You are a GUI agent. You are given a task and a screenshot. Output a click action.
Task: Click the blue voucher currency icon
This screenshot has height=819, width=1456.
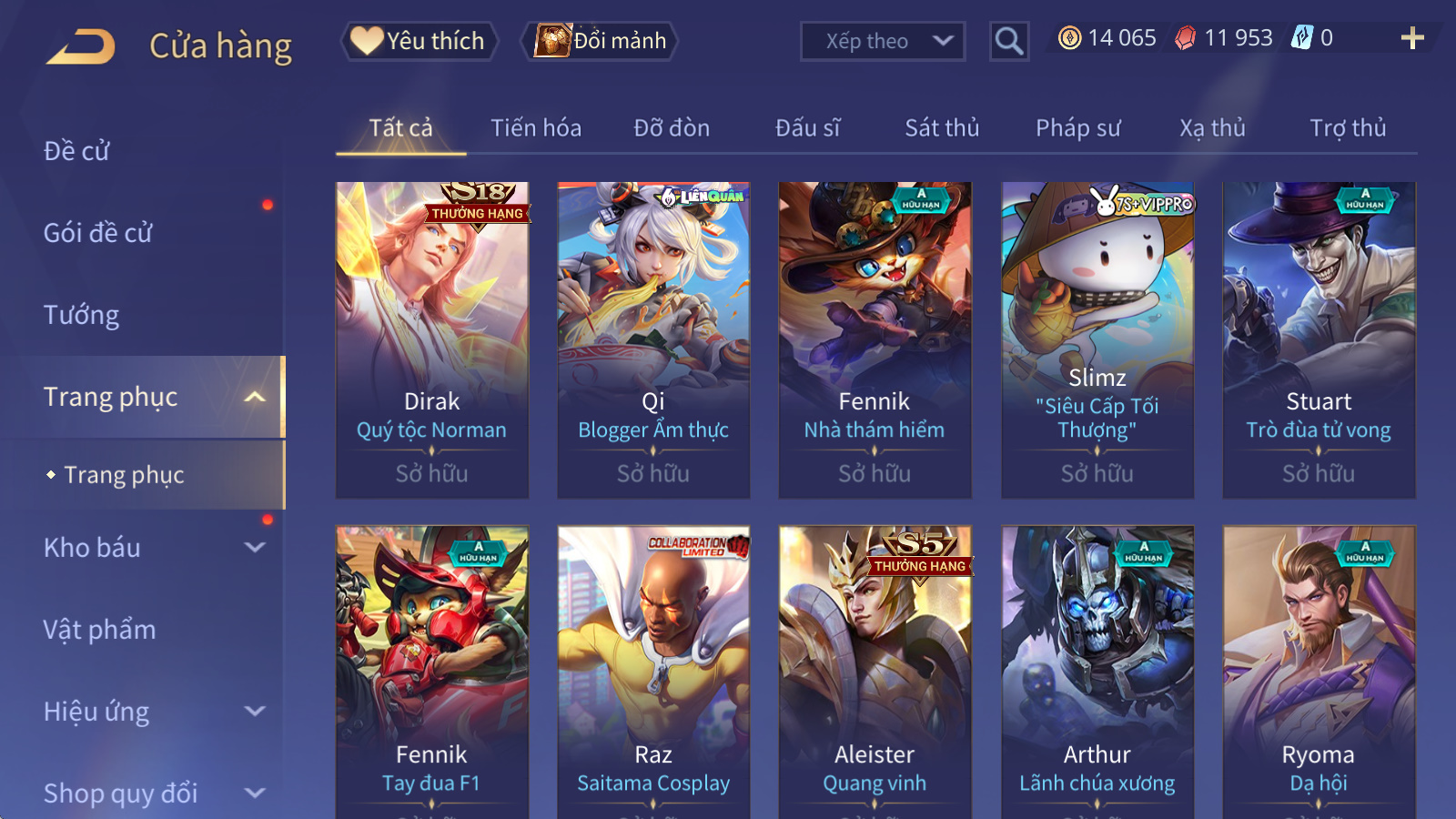[1302, 38]
